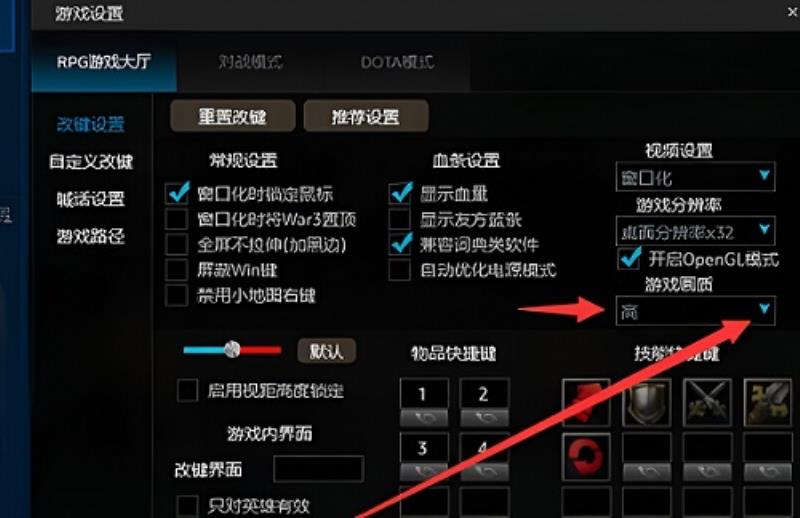Expand the 游戏分辨率 dropdown
This screenshot has height=518, width=800.
click(x=695, y=231)
